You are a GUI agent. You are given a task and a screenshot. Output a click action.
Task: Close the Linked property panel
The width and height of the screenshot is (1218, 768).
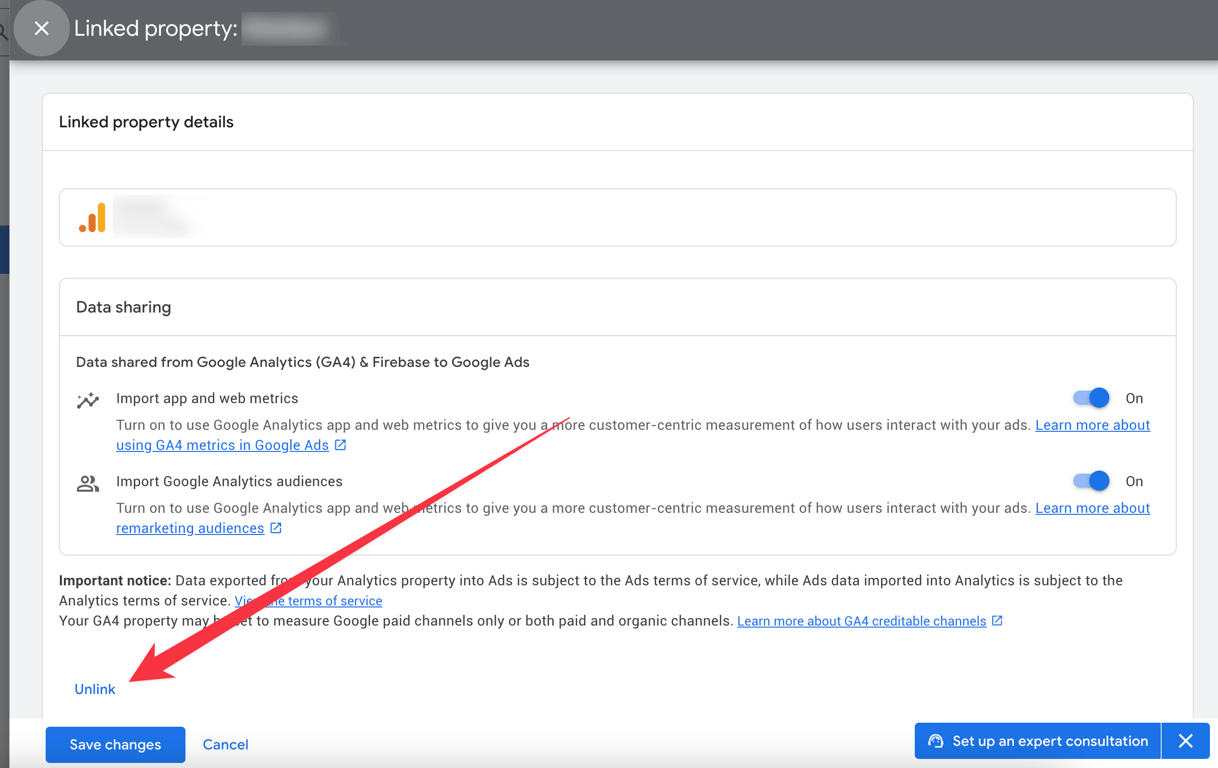coord(41,28)
